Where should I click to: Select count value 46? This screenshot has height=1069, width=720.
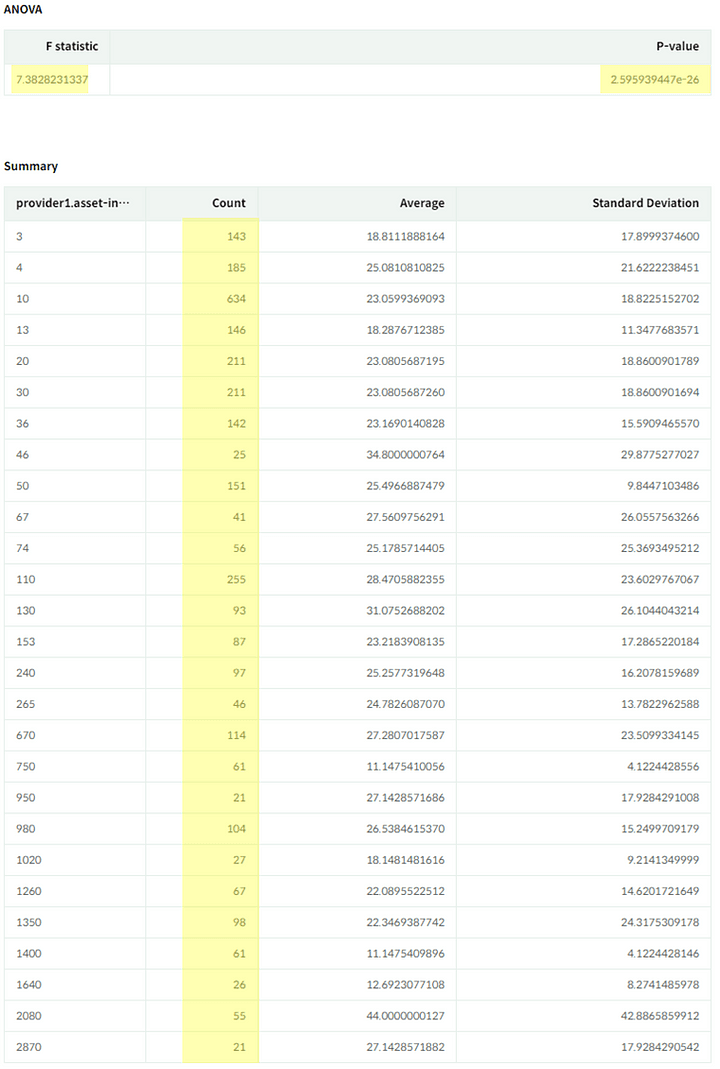click(239, 704)
